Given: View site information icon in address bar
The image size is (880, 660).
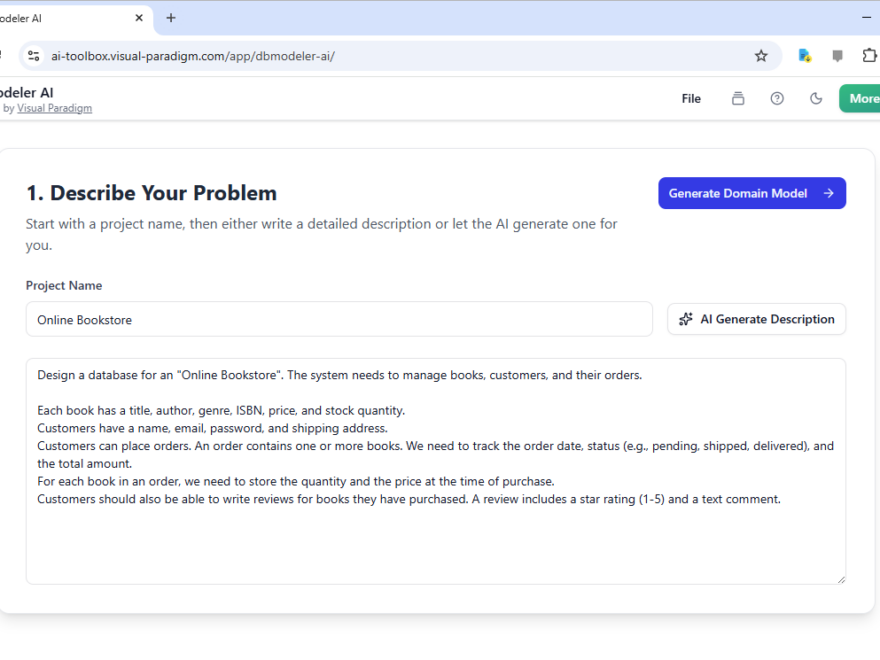Looking at the screenshot, I should tap(33, 56).
